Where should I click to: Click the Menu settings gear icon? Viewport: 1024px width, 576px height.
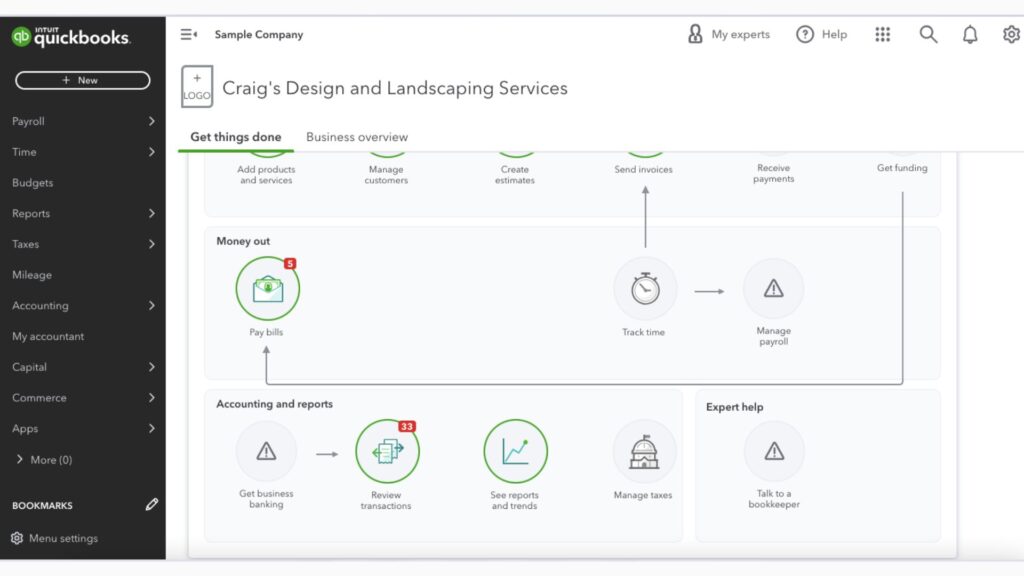tap(17, 538)
